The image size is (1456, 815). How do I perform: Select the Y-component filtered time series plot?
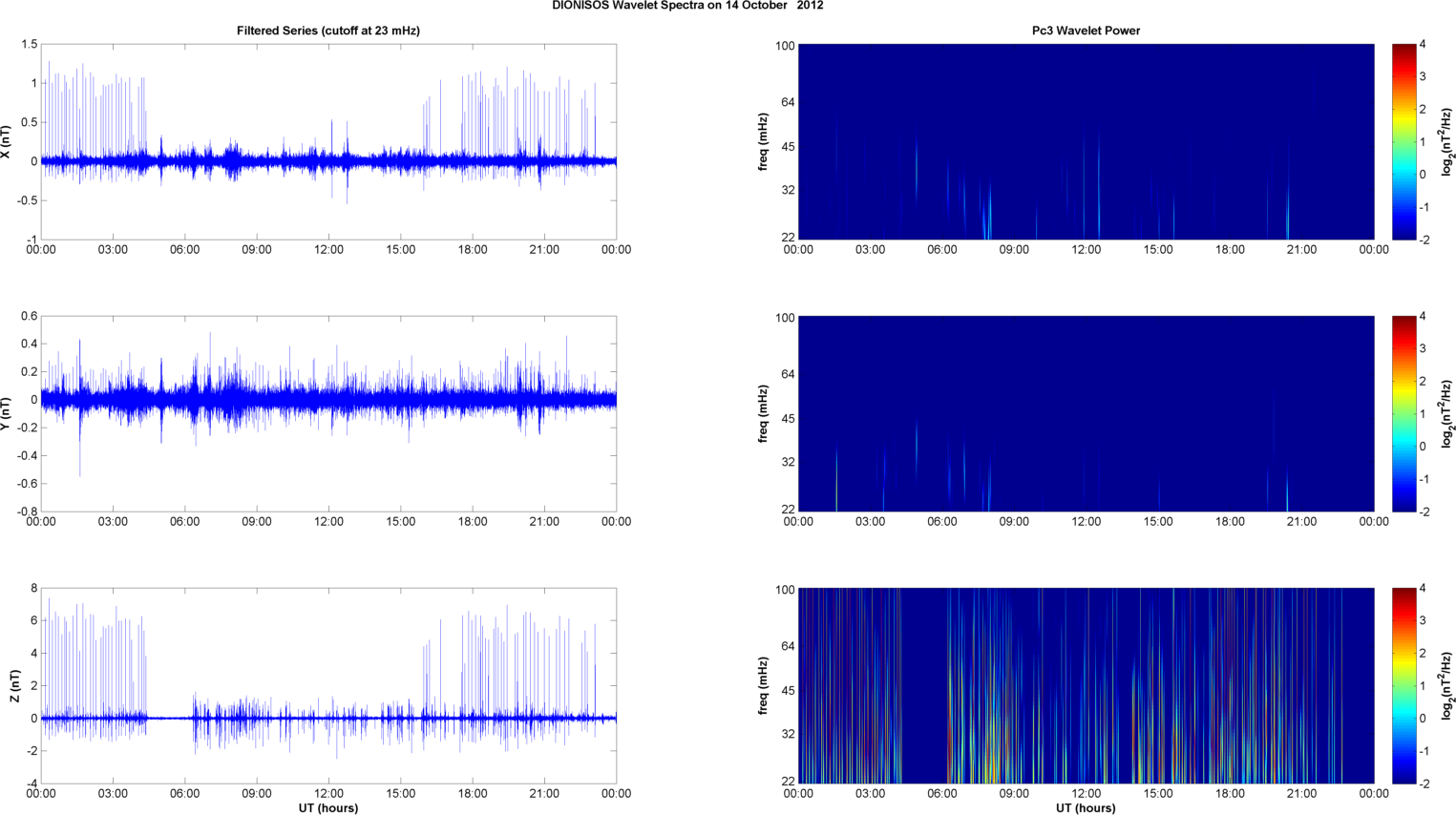328,414
